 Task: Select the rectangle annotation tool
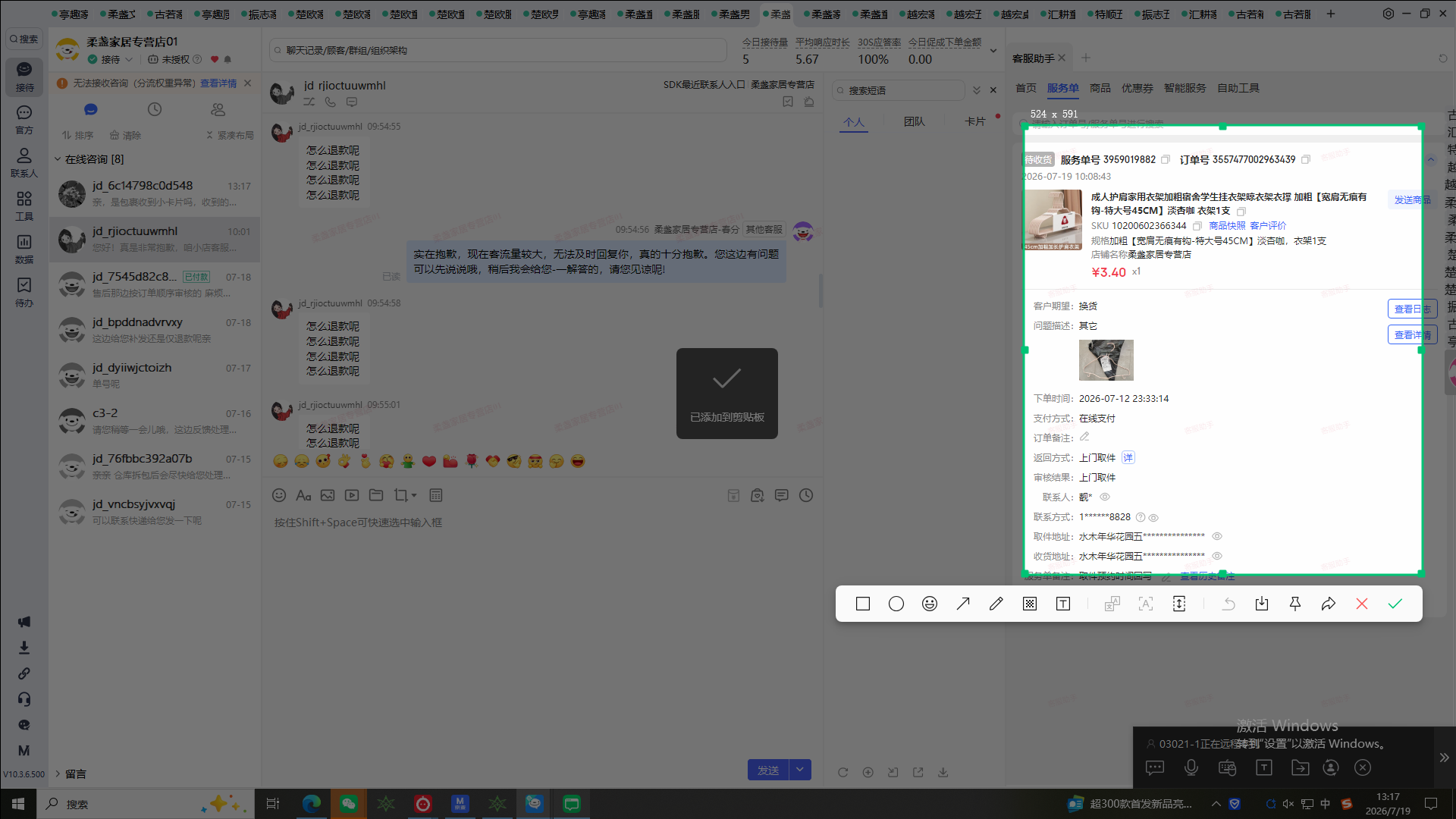(863, 604)
